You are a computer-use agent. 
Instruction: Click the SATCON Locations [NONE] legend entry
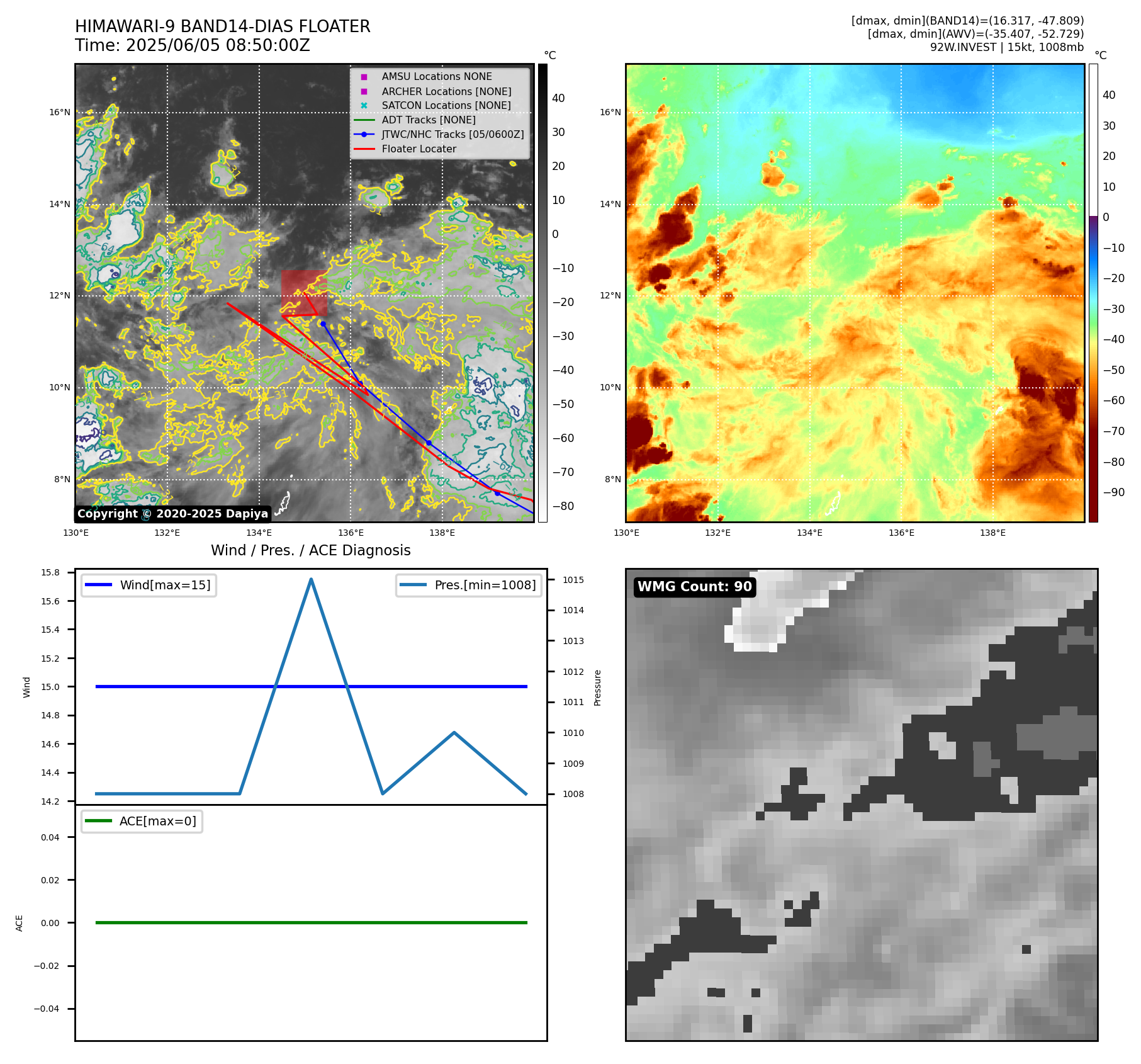pos(446,105)
